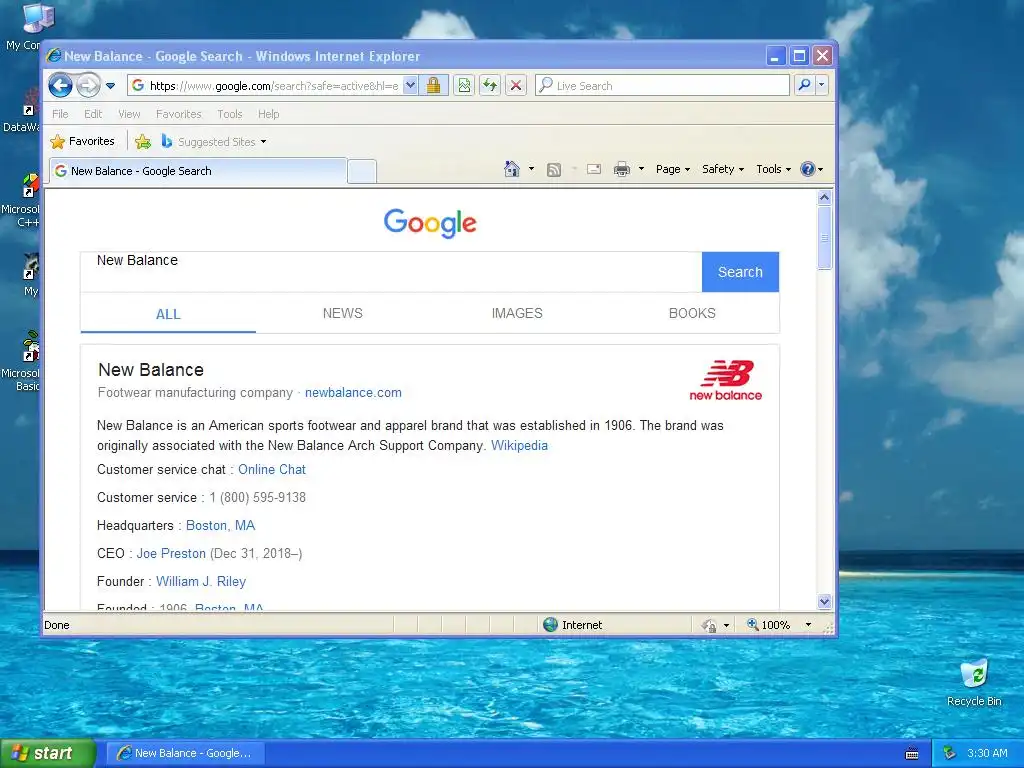Click the scrollbar up arrow
This screenshot has width=1024, height=768.
click(824, 197)
